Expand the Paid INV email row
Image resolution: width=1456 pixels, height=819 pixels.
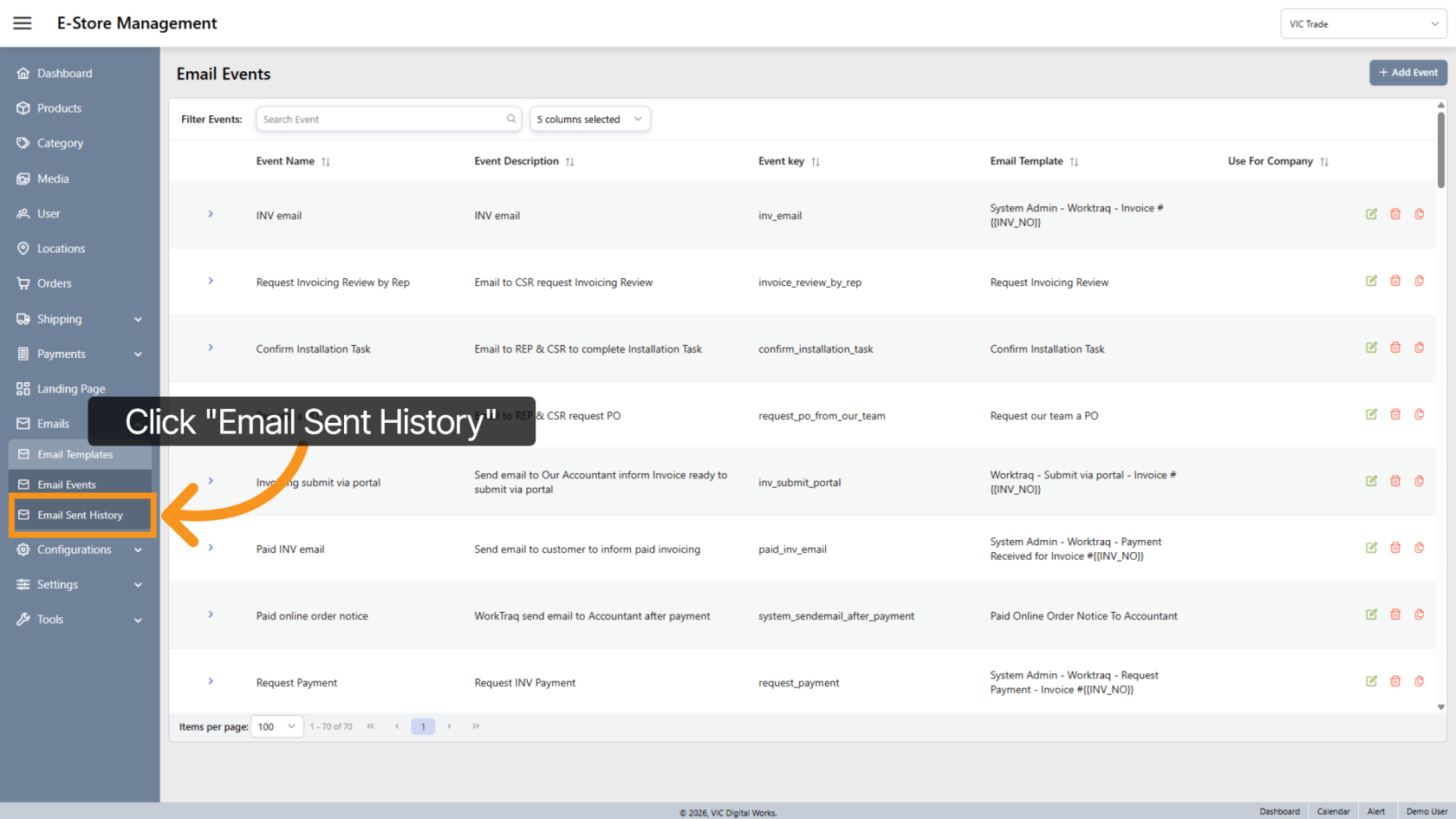211,548
